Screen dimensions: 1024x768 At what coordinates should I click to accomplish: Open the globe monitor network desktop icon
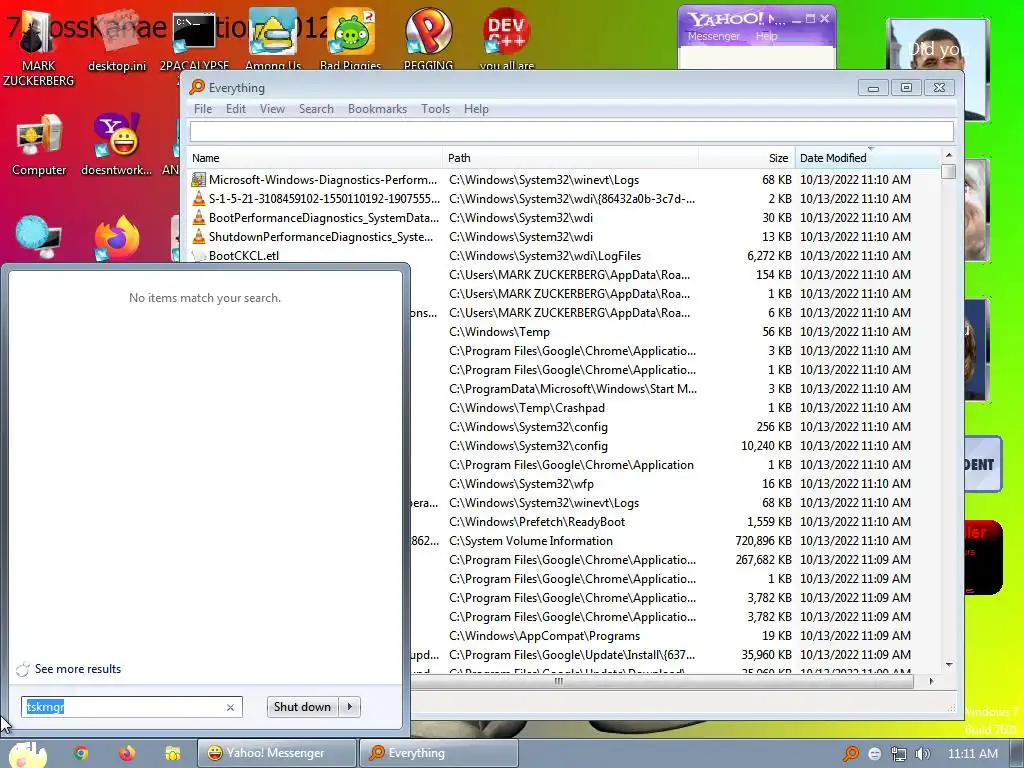[x=38, y=238]
